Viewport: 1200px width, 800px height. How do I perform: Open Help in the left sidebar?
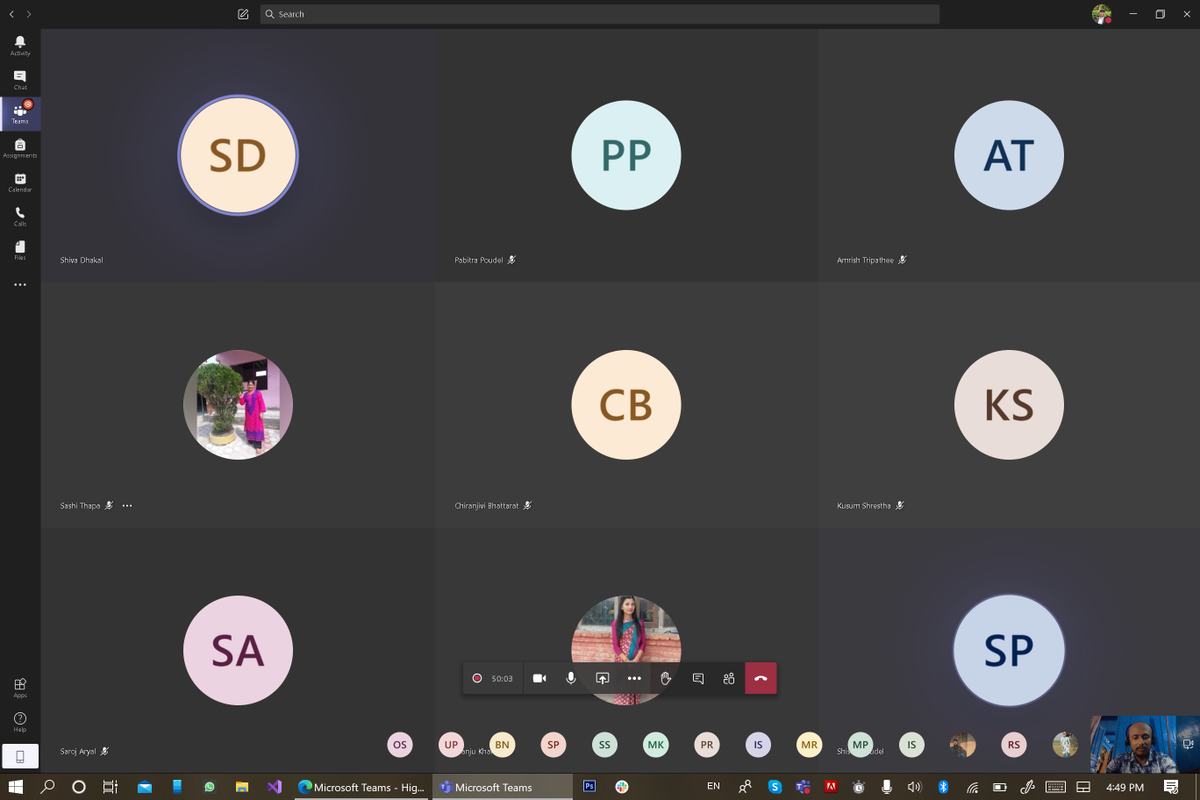pyautogui.click(x=20, y=721)
